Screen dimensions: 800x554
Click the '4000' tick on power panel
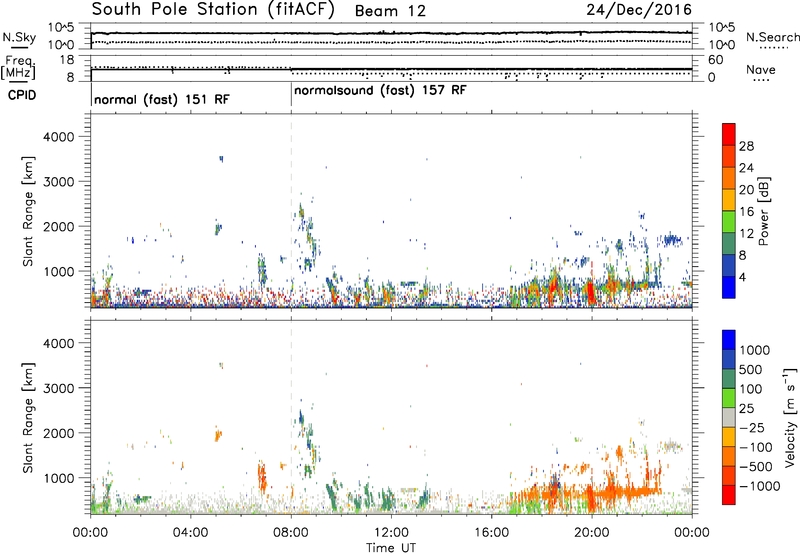click(58, 137)
